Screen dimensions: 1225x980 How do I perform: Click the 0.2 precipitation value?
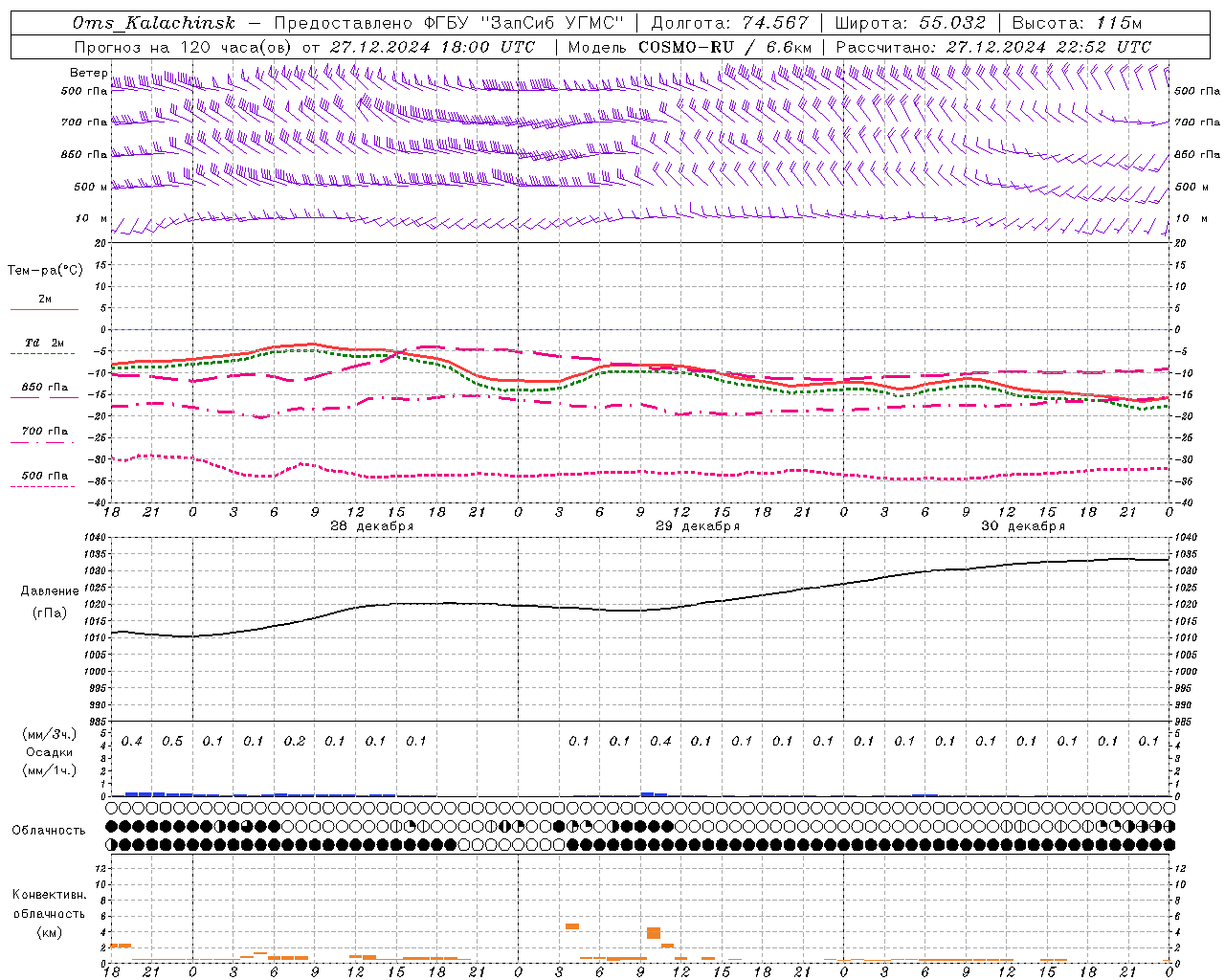pyautogui.click(x=295, y=742)
